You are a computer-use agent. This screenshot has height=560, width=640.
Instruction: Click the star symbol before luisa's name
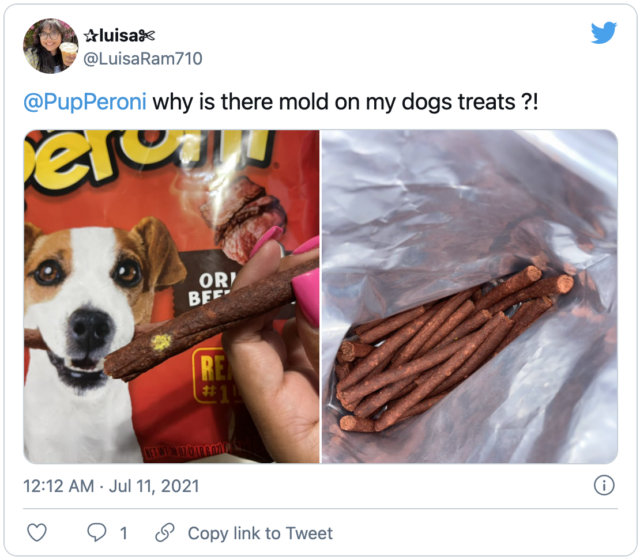click(x=90, y=36)
